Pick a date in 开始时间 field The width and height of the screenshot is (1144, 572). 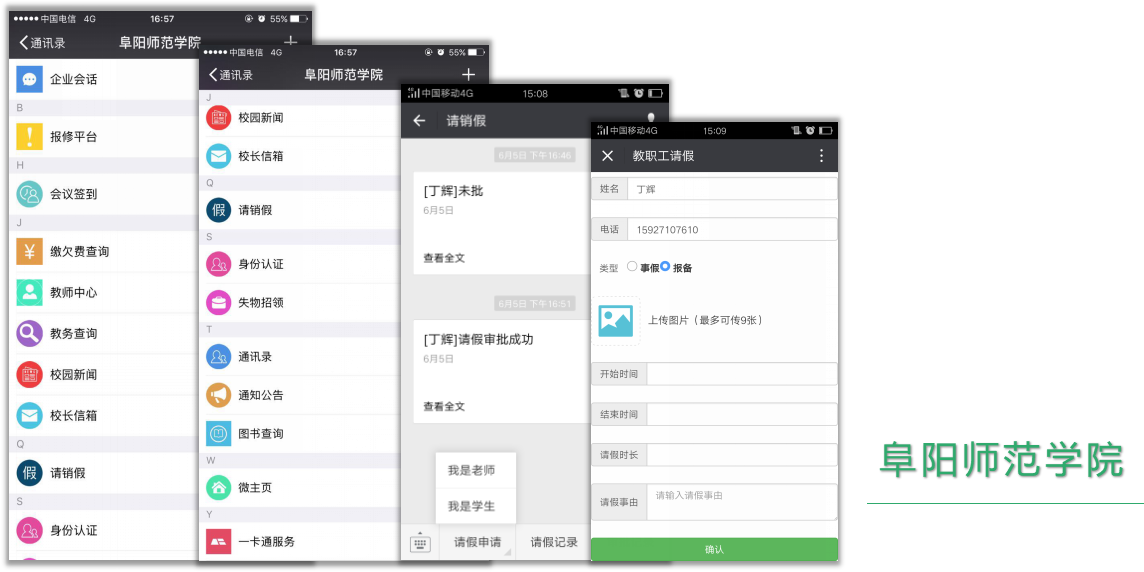tap(742, 374)
